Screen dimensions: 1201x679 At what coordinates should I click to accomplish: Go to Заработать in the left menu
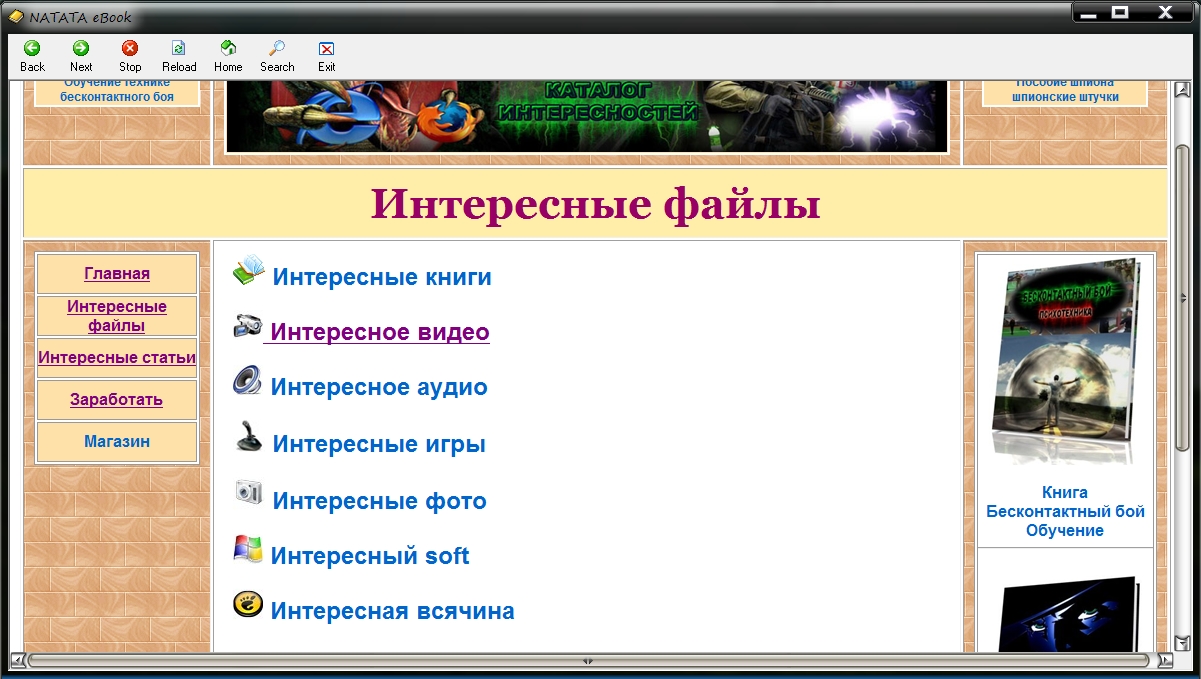tap(117, 400)
